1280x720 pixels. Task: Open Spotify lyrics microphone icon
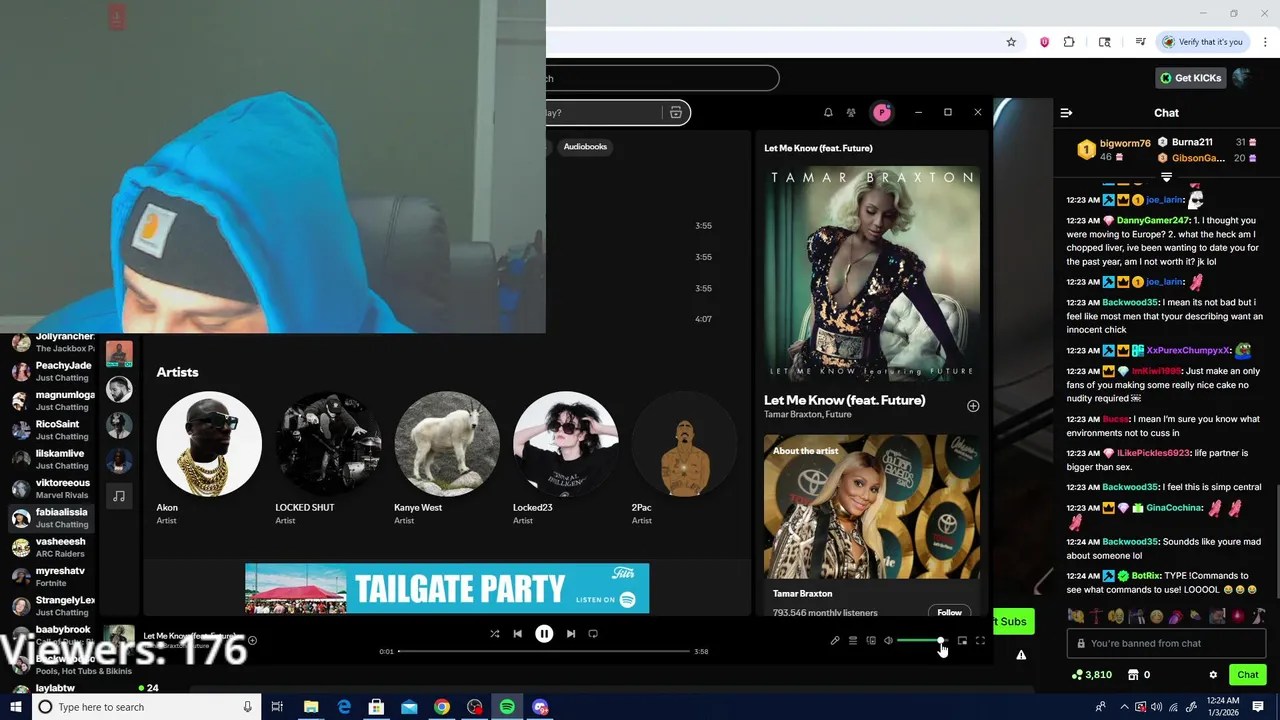click(x=835, y=641)
